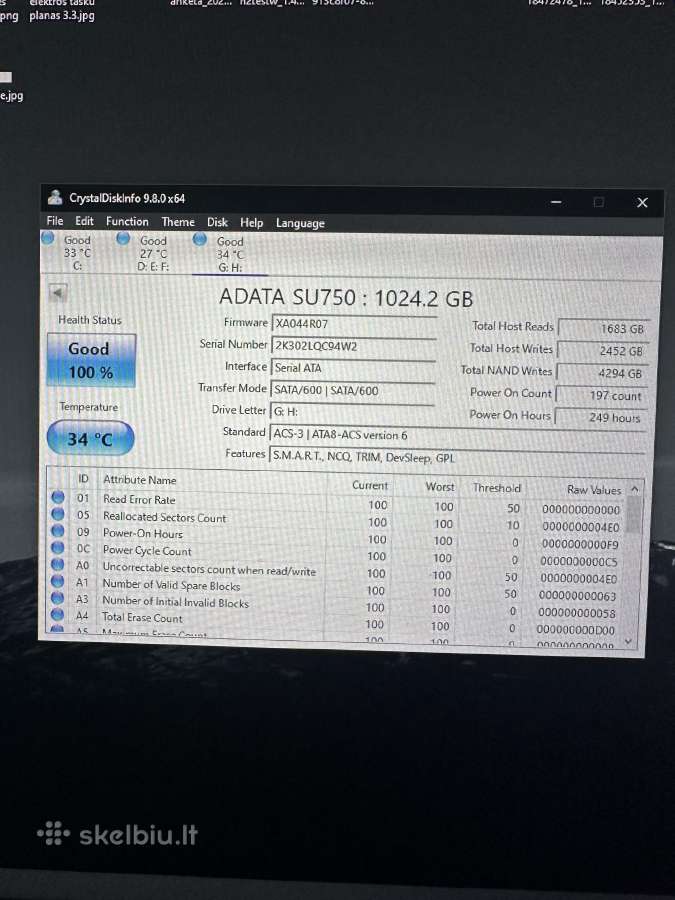Click status icon of Valid Spare Blocks row
675x900 pixels.
pyautogui.click(x=57, y=581)
